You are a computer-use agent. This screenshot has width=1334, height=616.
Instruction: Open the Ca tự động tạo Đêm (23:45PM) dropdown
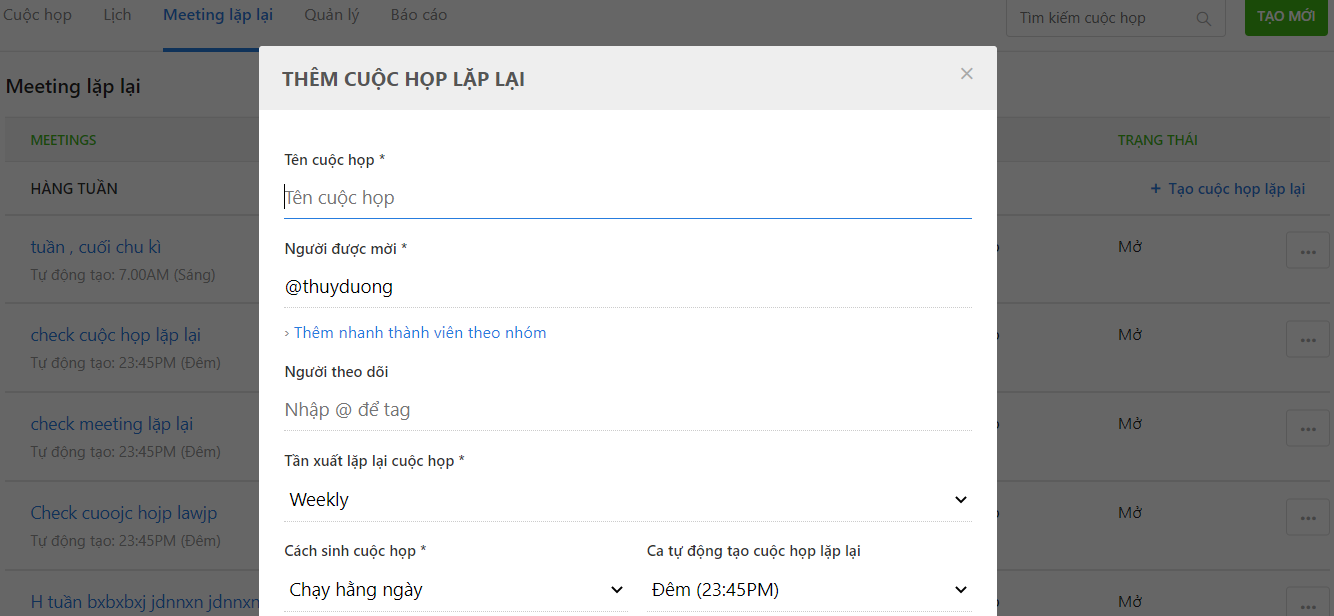tap(809, 590)
